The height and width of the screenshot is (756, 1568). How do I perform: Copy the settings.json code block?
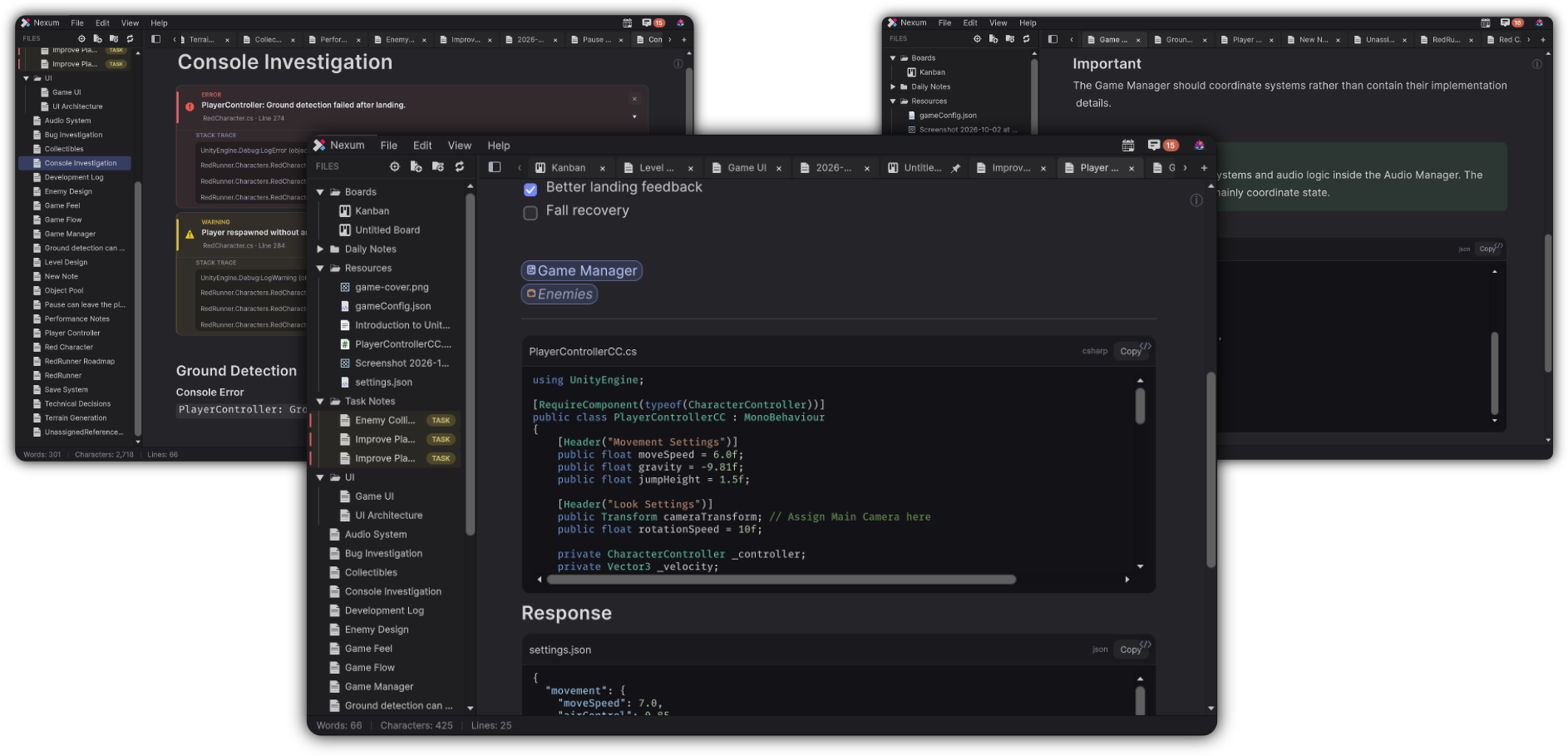click(x=1132, y=650)
